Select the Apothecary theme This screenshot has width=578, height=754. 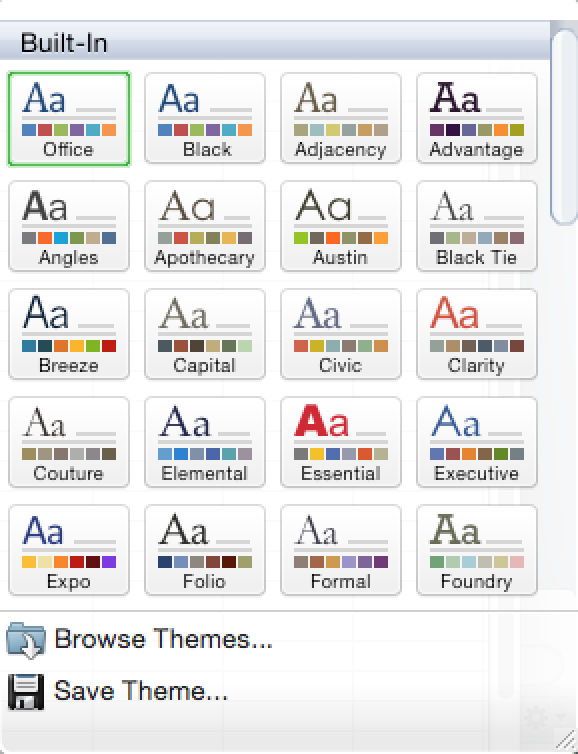point(205,226)
